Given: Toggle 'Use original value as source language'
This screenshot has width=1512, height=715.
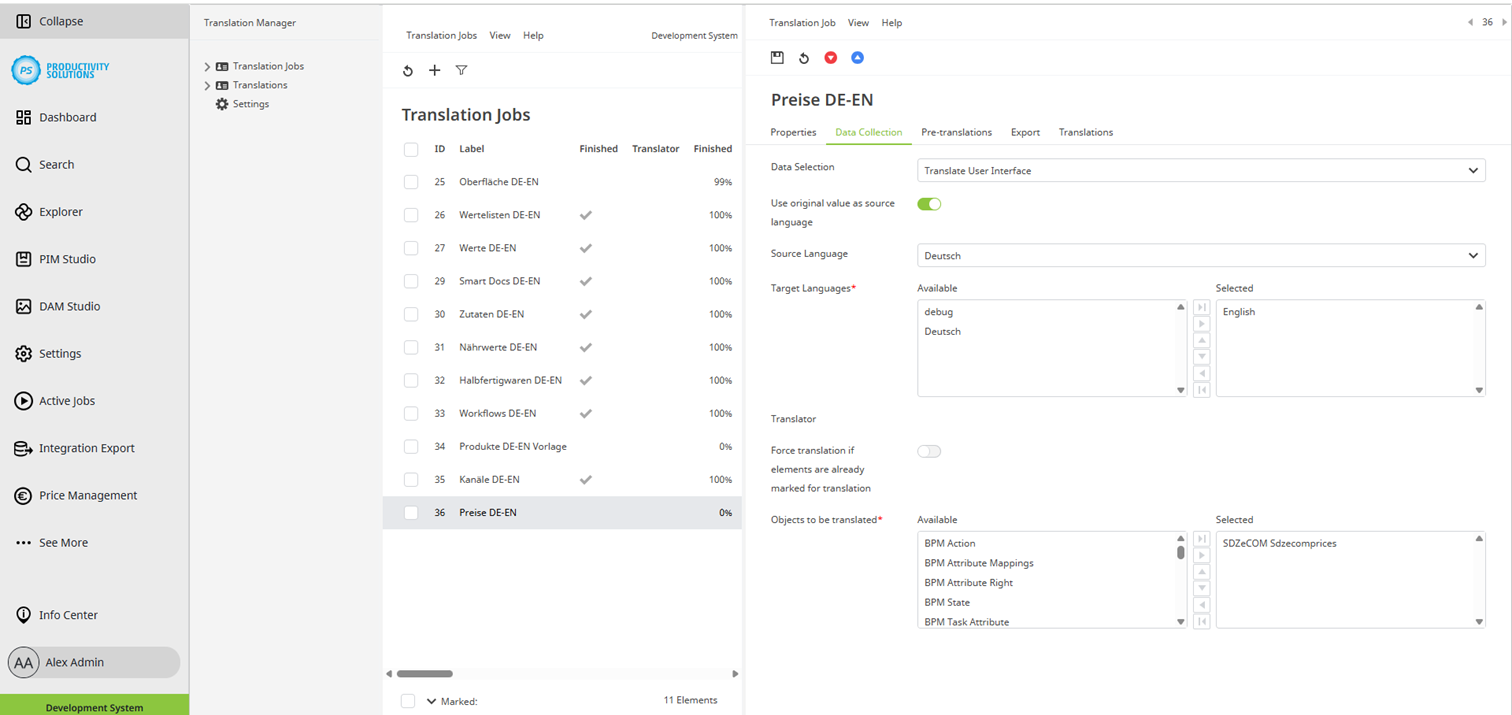Looking at the screenshot, I should (929, 203).
